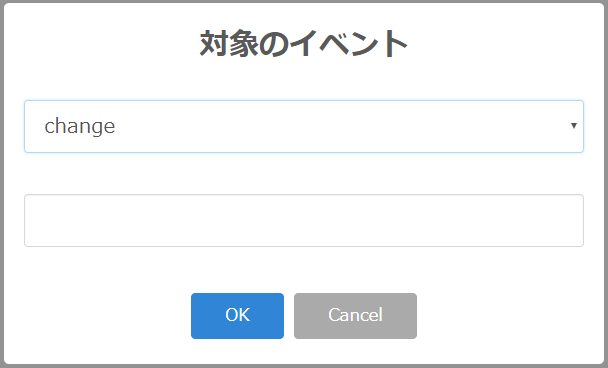Confirm the dialog with blue OK

[x=237, y=316]
